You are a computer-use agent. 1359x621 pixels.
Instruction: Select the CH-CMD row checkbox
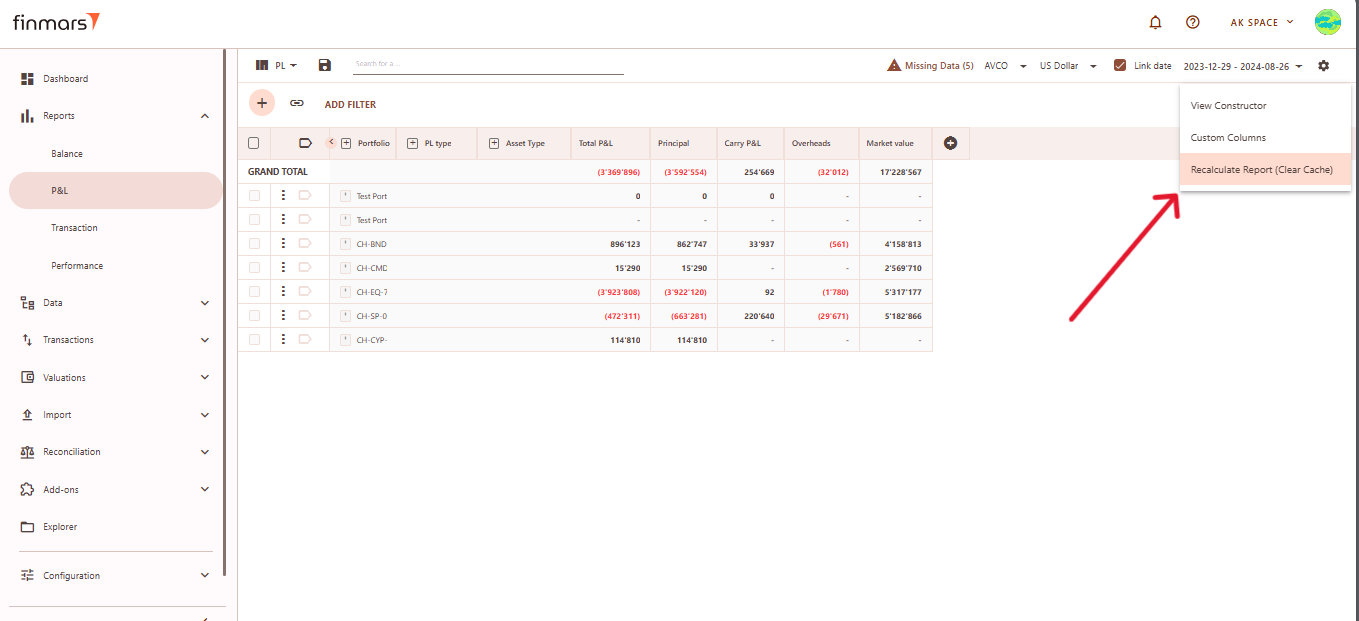coord(254,267)
